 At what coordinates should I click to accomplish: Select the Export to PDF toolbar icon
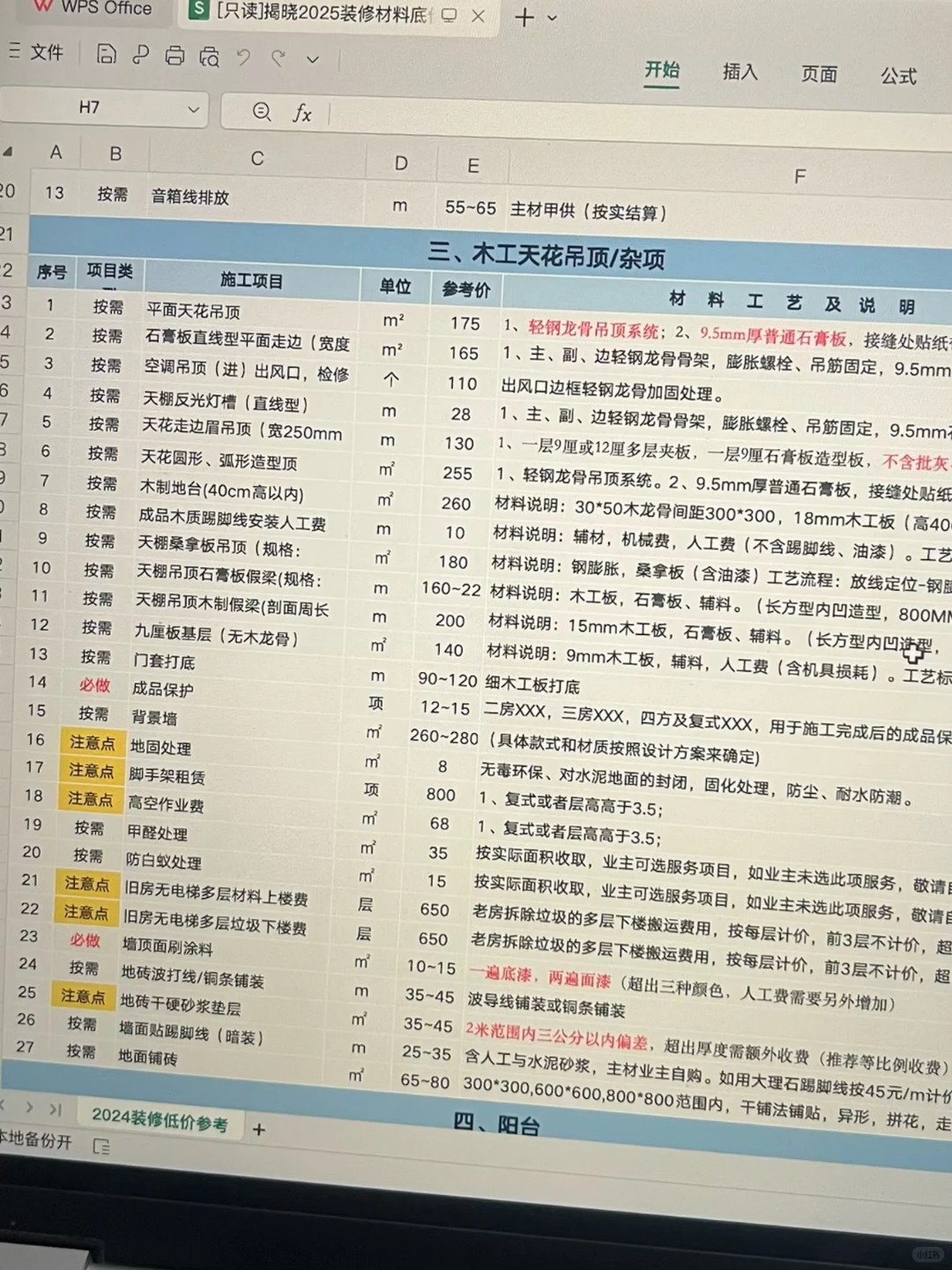coord(140,56)
